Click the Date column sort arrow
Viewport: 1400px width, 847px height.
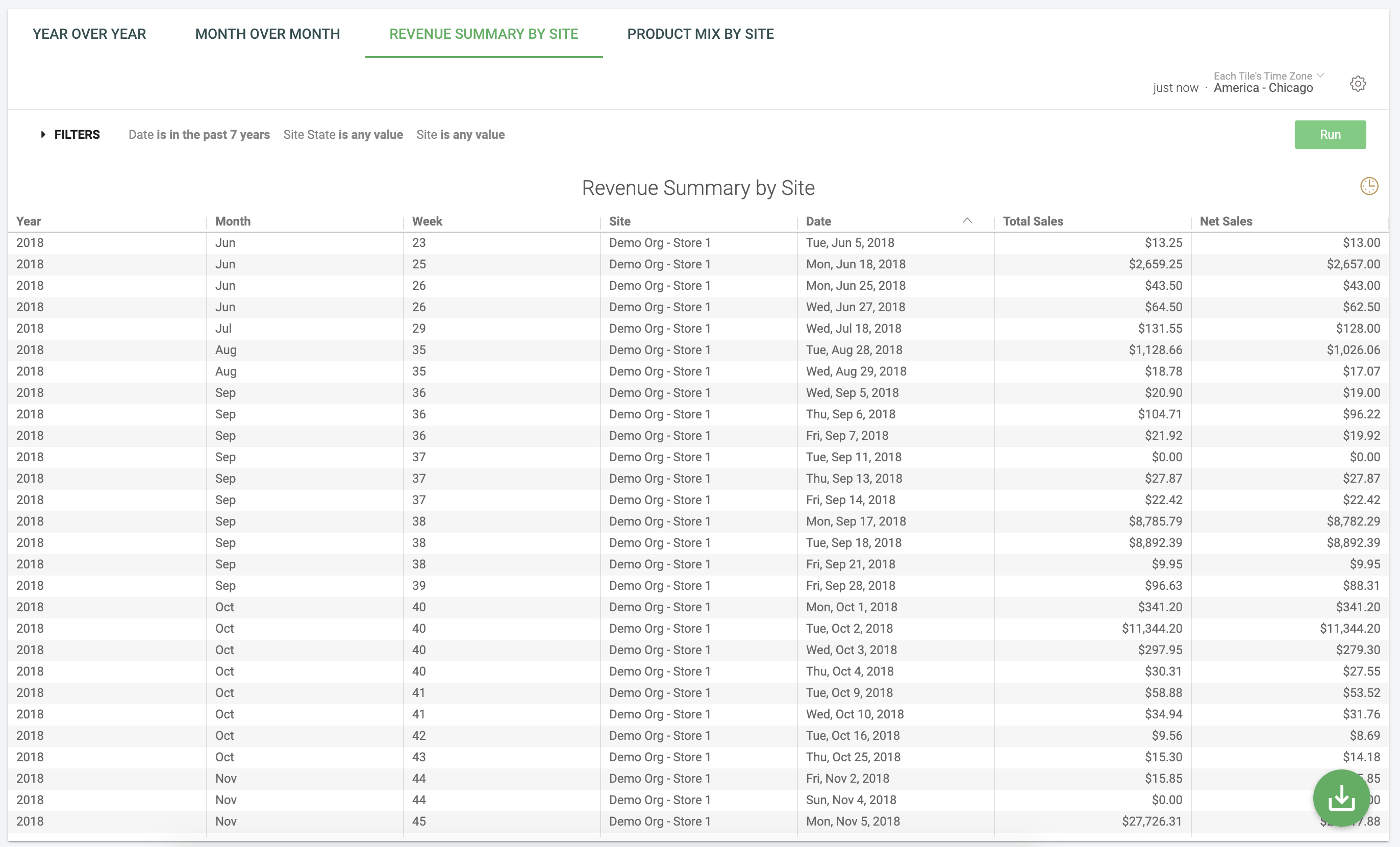tap(967, 221)
